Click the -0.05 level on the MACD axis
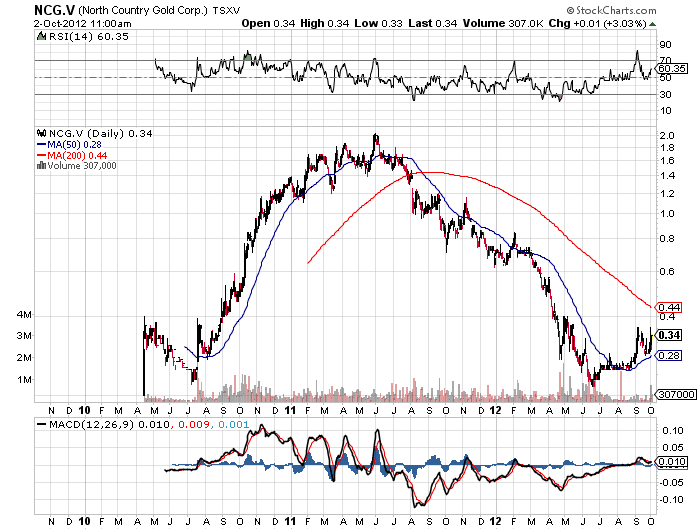The image size is (700, 530). click(671, 483)
